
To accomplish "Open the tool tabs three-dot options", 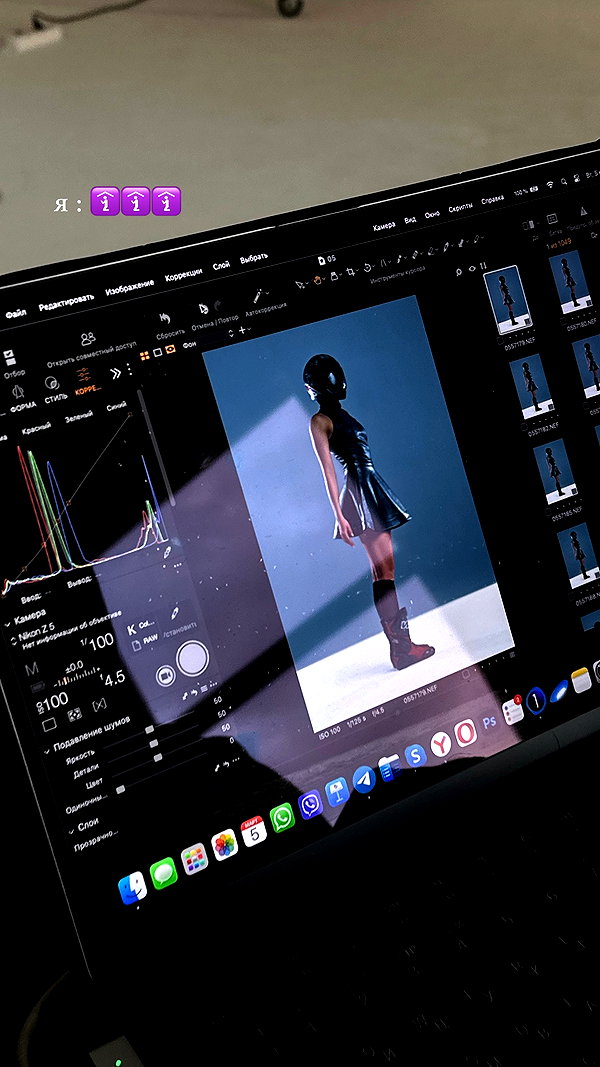I will [129, 369].
